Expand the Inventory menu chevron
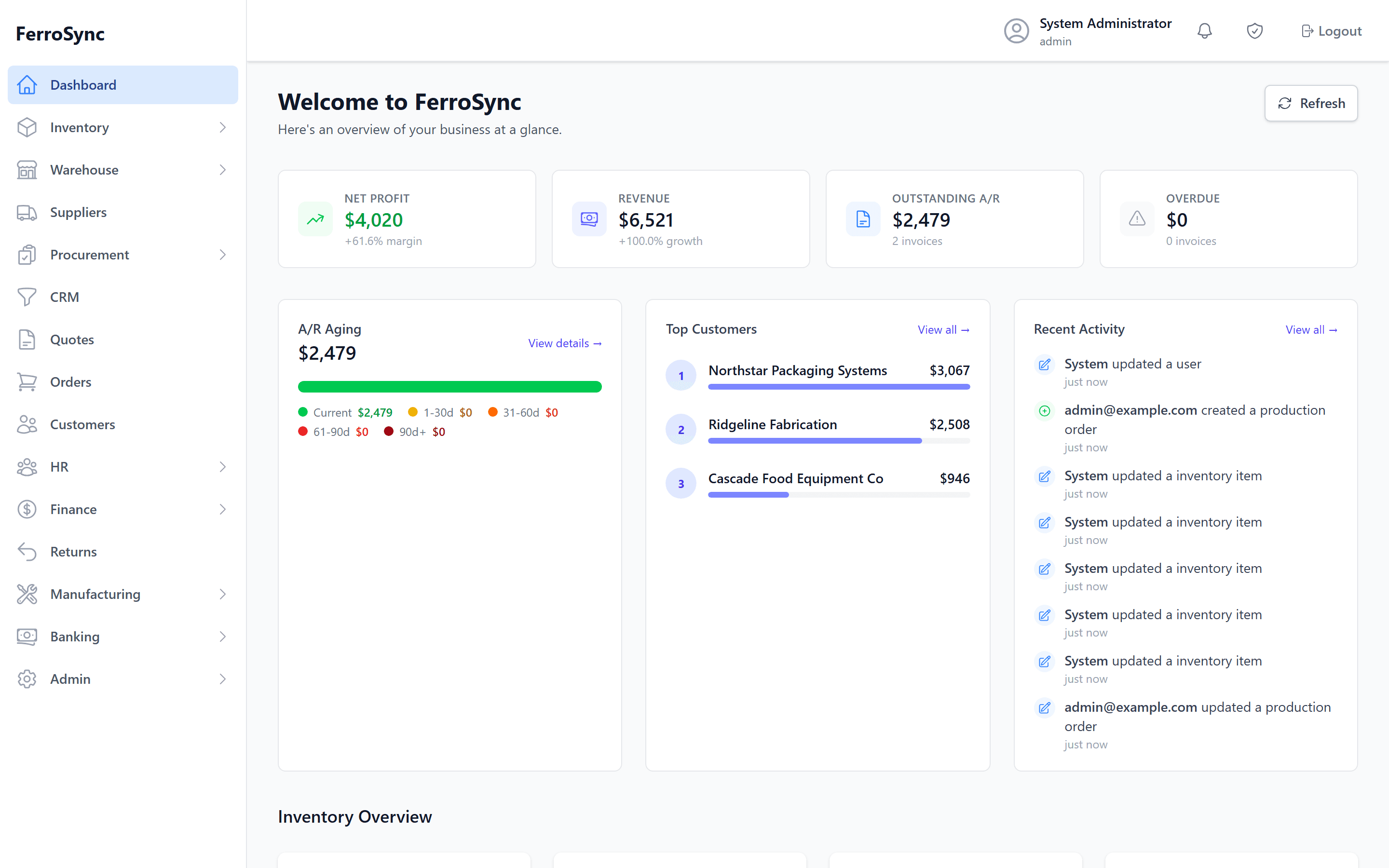This screenshot has height=868, width=1389. 223,127
